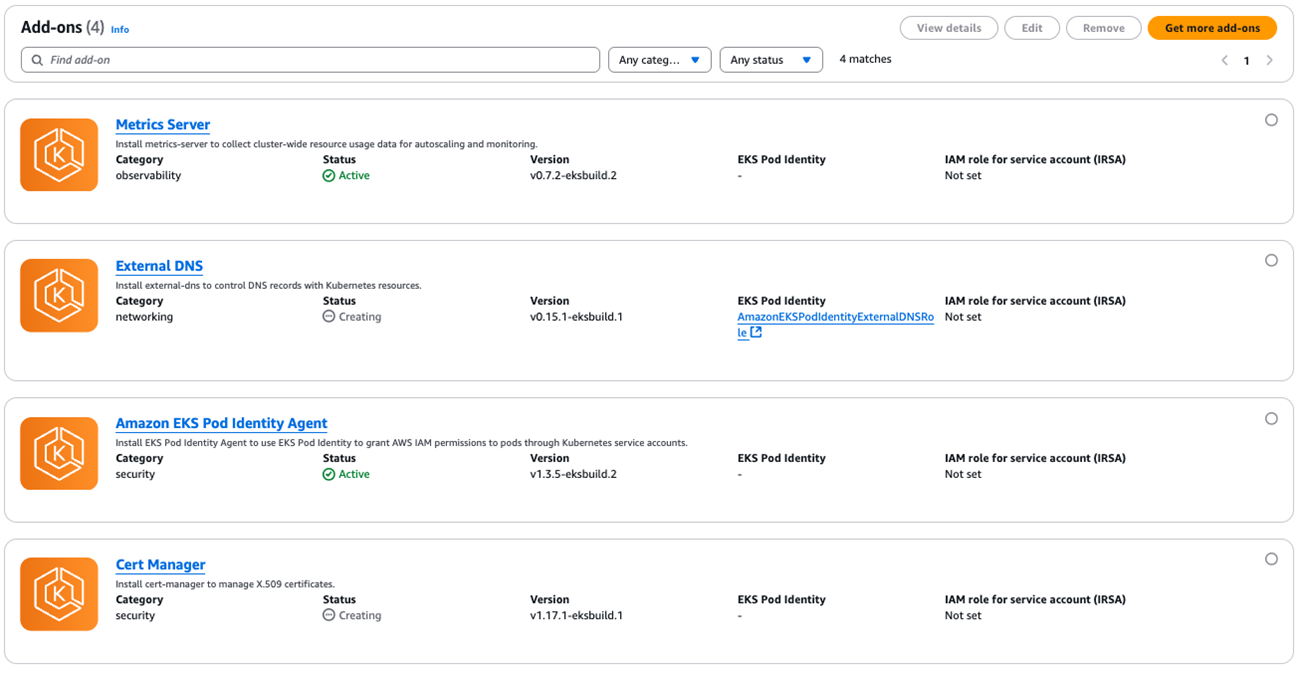Viewport: 1300px width, 673px height.
Task: Open the external link icon beside the IAM role
Action: pyautogui.click(x=757, y=332)
